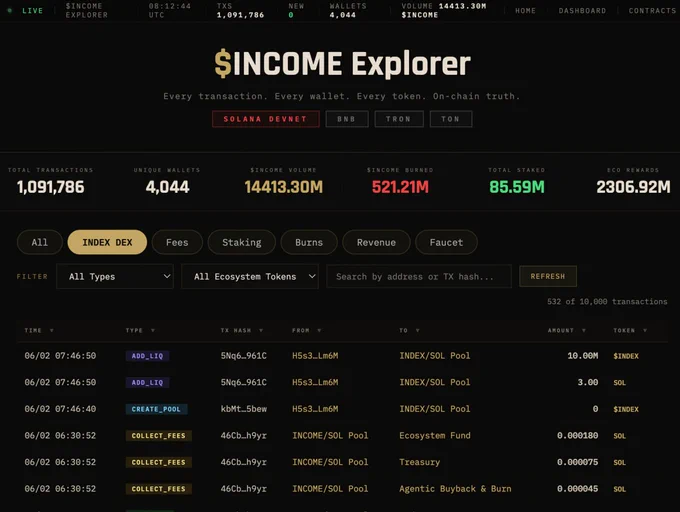This screenshot has height=512, width=680.
Task: Switch to the Revenue tab
Action: [376, 242]
